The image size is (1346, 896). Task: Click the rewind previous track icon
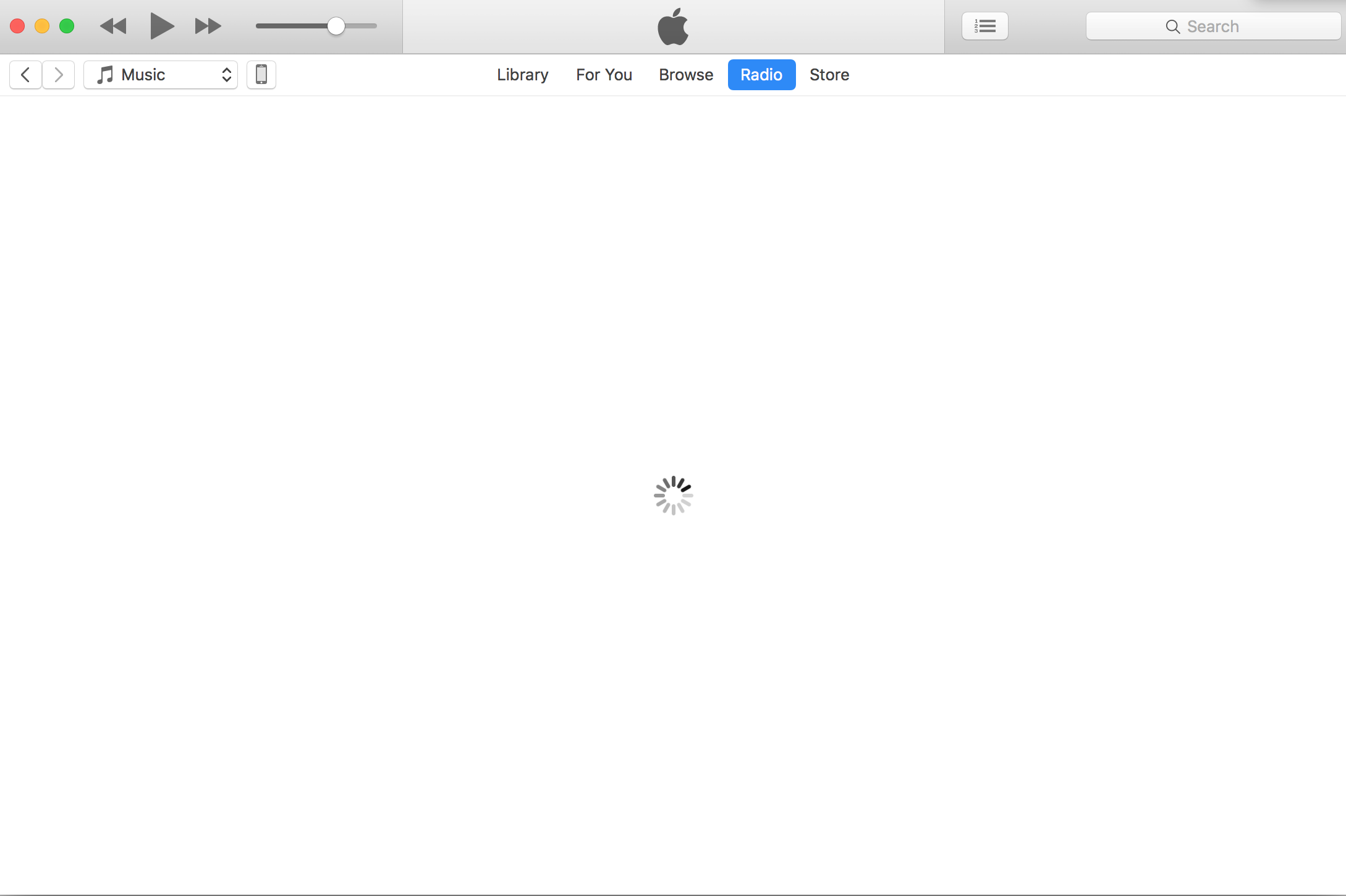click(x=113, y=26)
